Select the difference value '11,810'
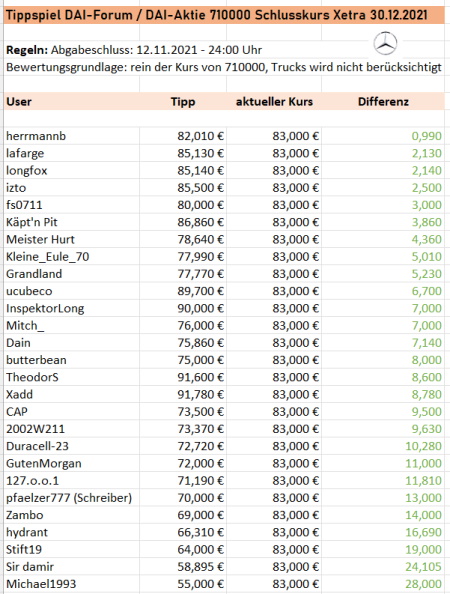450x594 pixels. tap(423, 481)
